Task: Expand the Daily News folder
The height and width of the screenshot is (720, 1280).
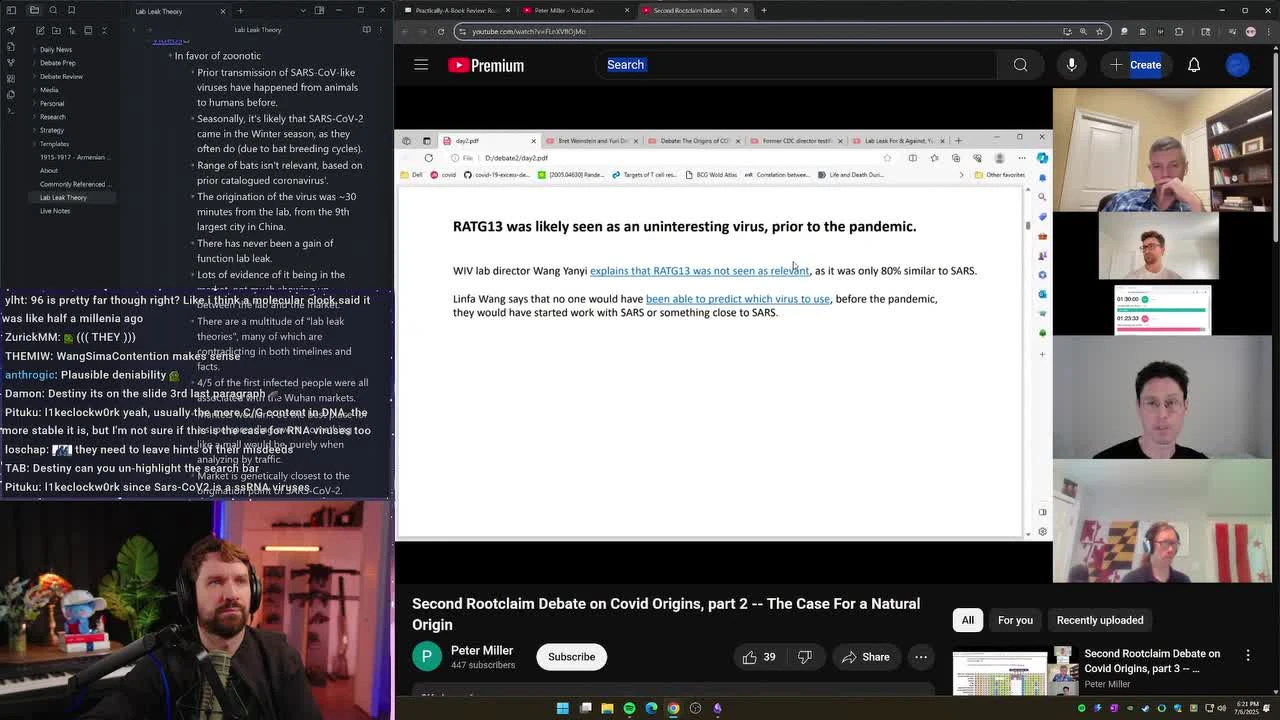Action: [56, 49]
